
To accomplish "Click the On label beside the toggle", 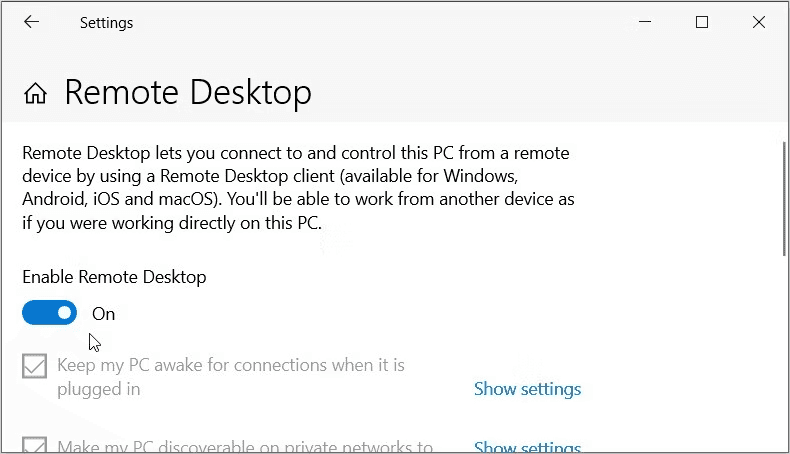I will [104, 314].
